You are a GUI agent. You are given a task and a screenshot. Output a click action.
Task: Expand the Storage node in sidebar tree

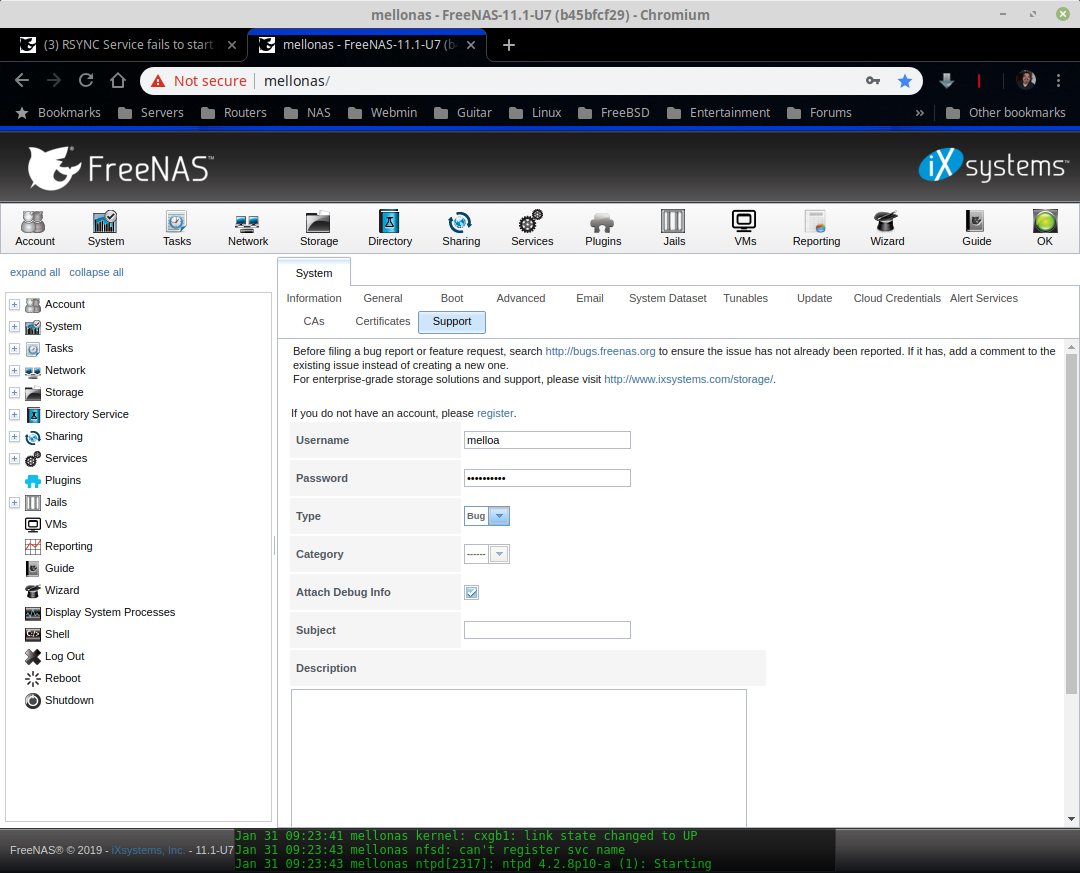click(15, 393)
